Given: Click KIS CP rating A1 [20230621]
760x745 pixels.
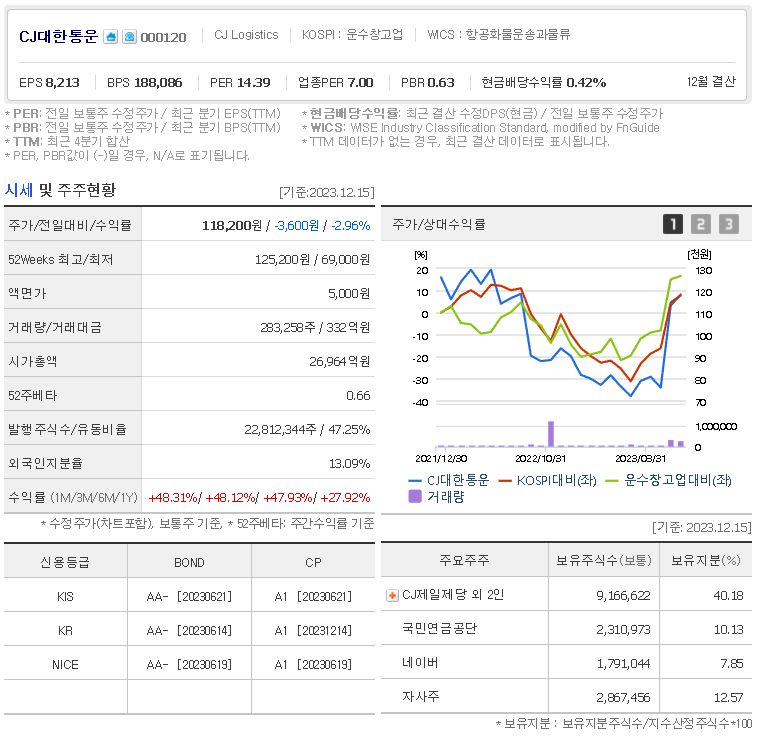Looking at the screenshot, I should click(x=313, y=597).
